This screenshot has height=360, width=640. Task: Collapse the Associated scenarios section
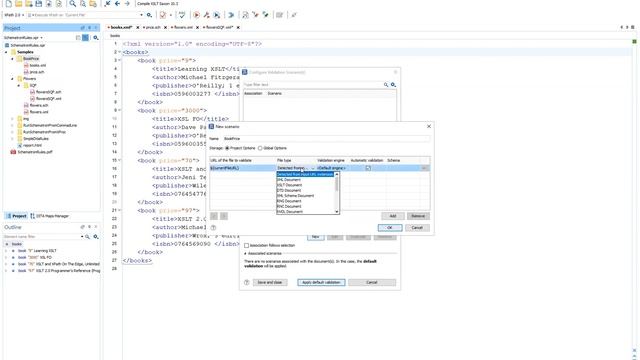pyautogui.click(x=246, y=253)
